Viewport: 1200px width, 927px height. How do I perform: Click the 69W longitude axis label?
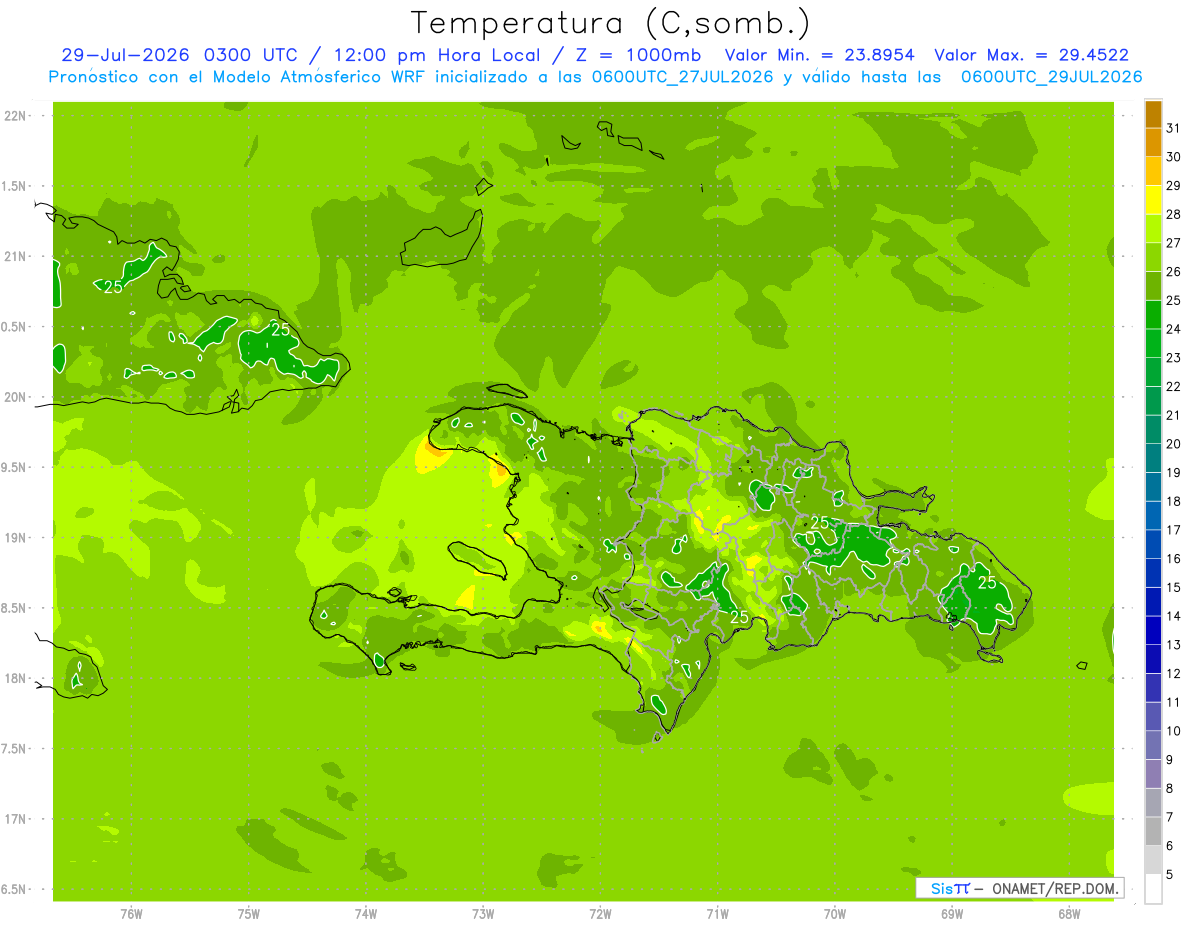pyautogui.click(x=952, y=914)
